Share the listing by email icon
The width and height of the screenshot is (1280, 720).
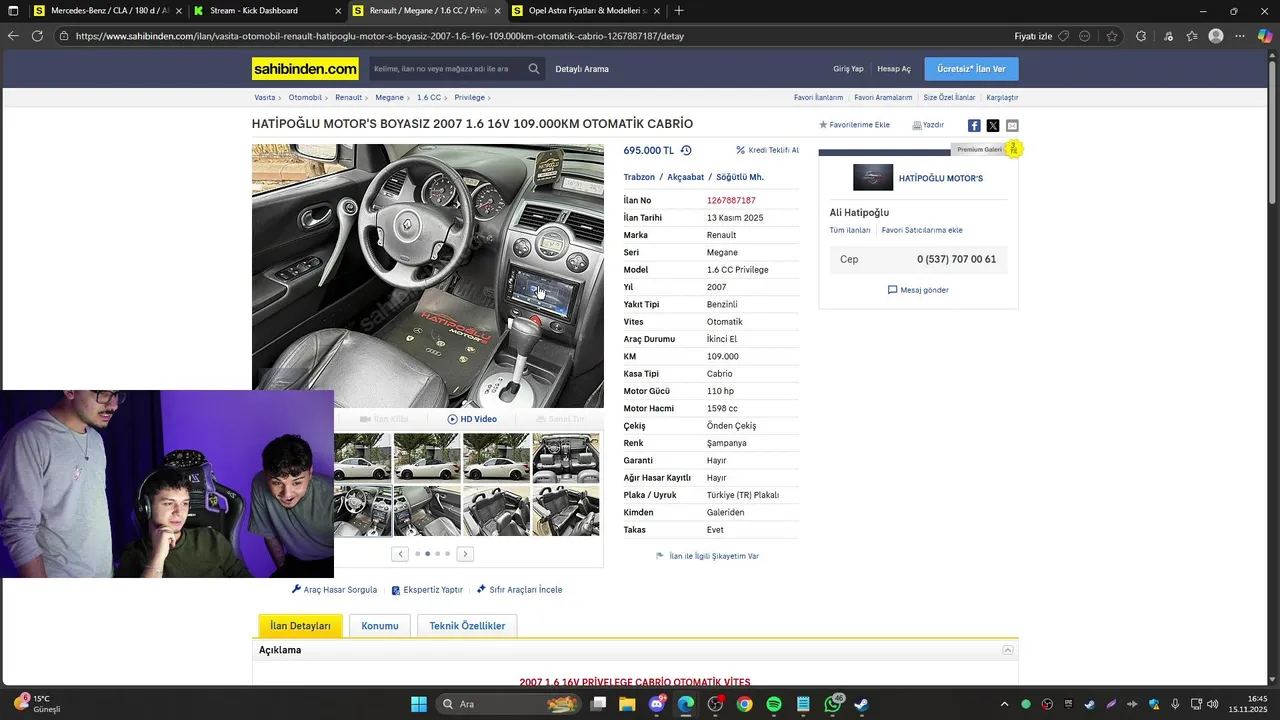coord(1012,126)
